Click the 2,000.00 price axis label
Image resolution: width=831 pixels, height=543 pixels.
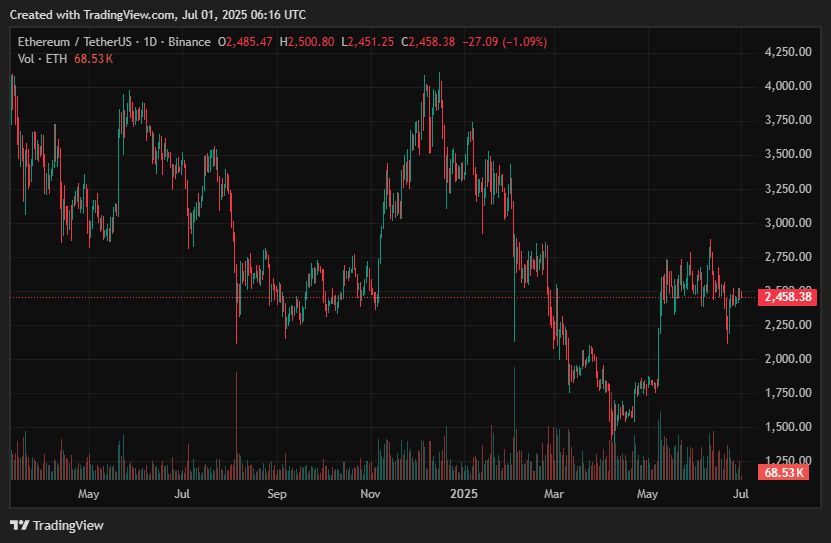786,359
